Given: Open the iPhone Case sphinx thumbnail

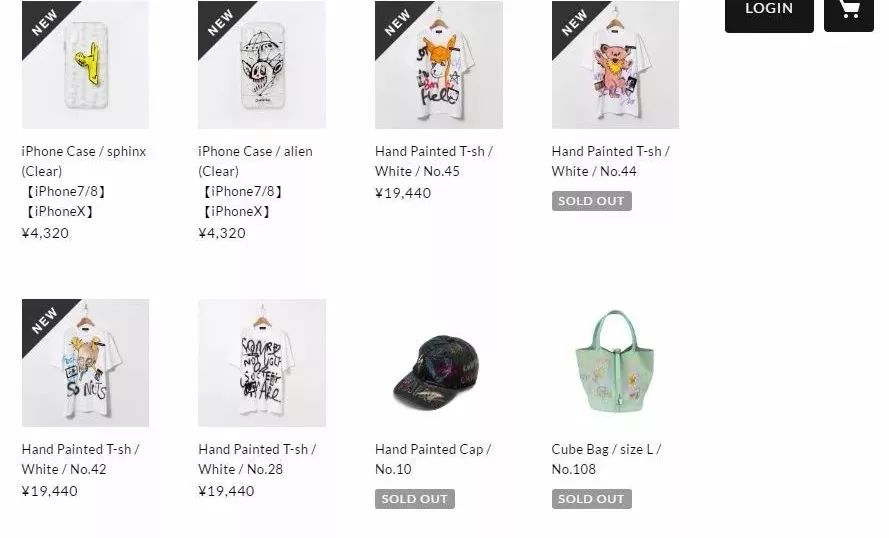Looking at the screenshot, I should (x=85, y=65).
